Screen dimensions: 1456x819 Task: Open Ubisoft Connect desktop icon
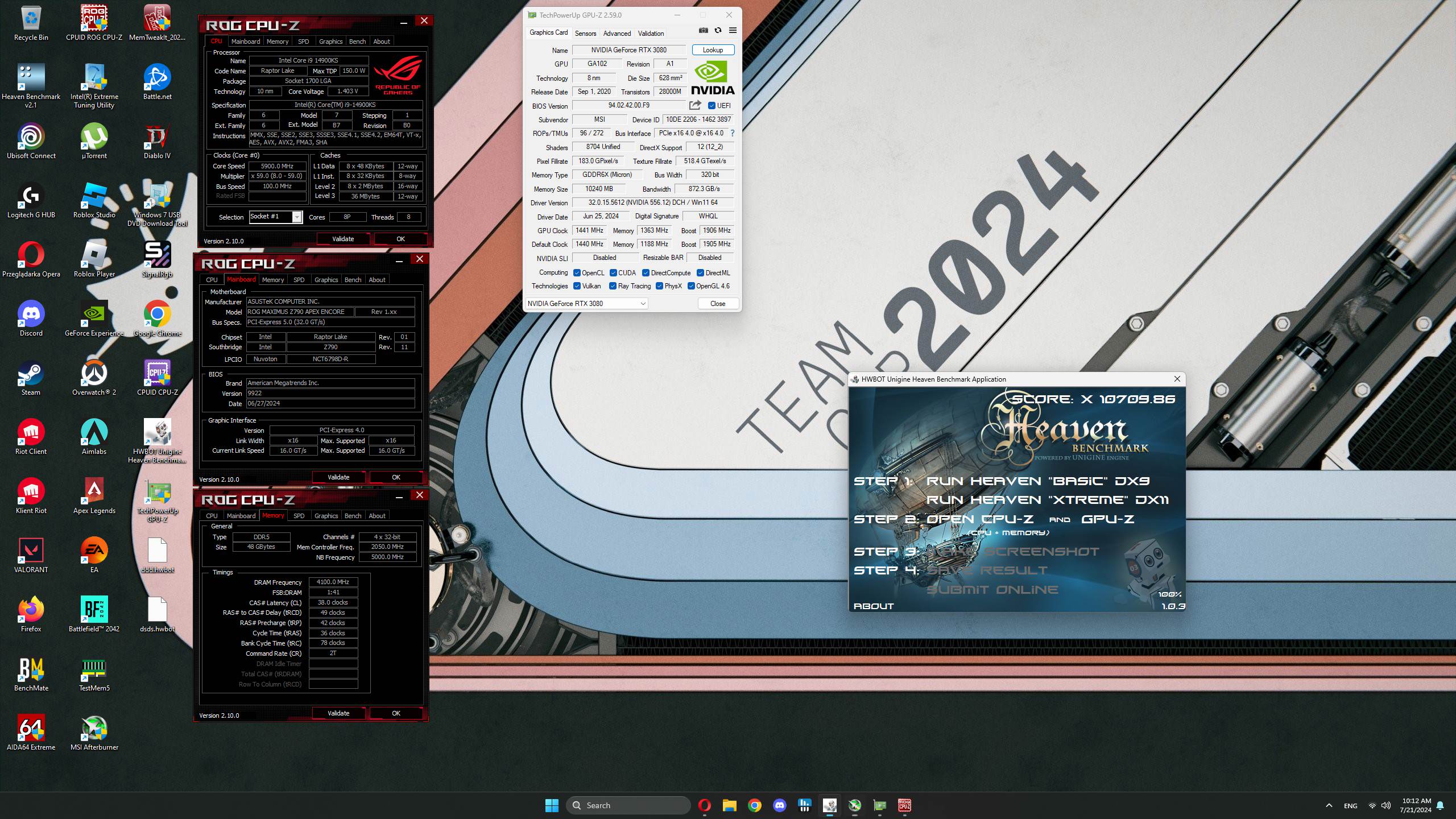pyautogui.click(x=31, y=142)
